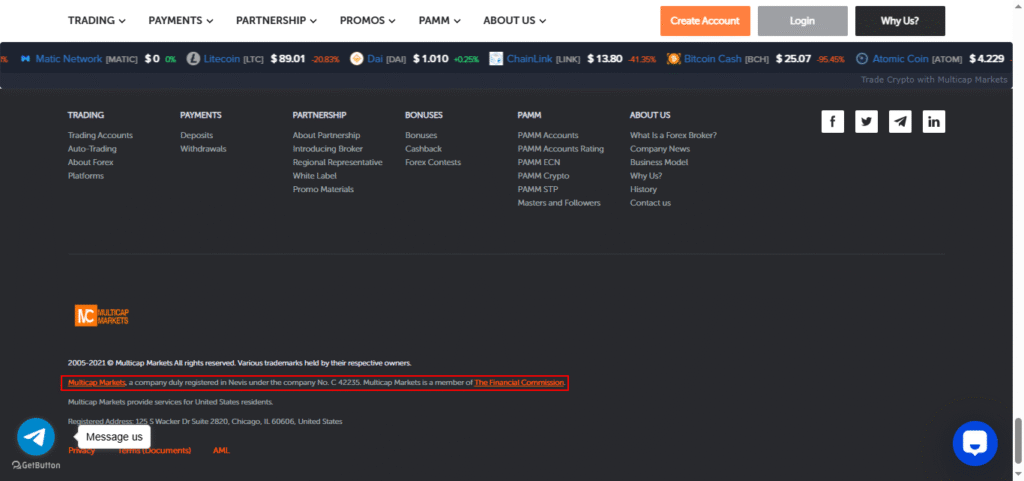
Task: Click the blue Telegram Message us bubble
Action: (36, 437)
